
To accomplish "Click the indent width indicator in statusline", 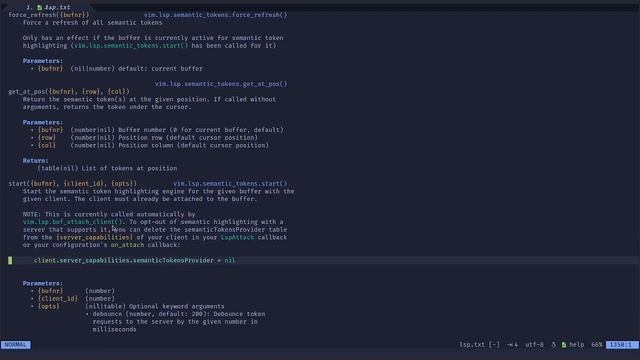I will (513, 345).
